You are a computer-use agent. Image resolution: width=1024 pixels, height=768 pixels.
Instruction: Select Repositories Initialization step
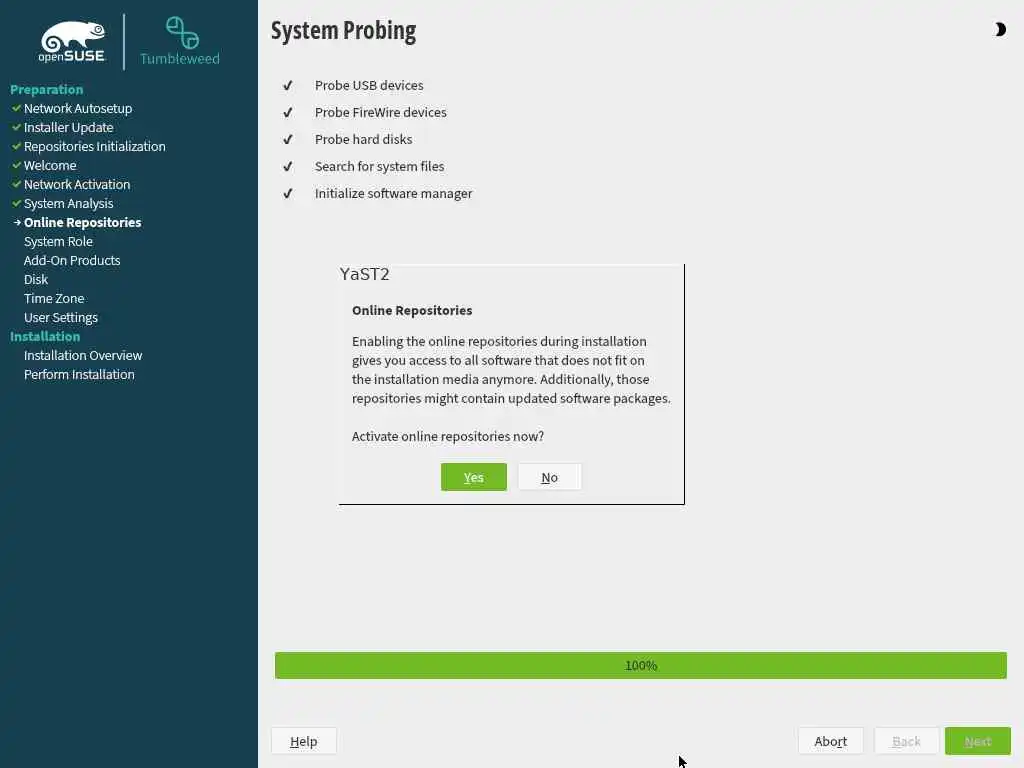pos(95,146)
